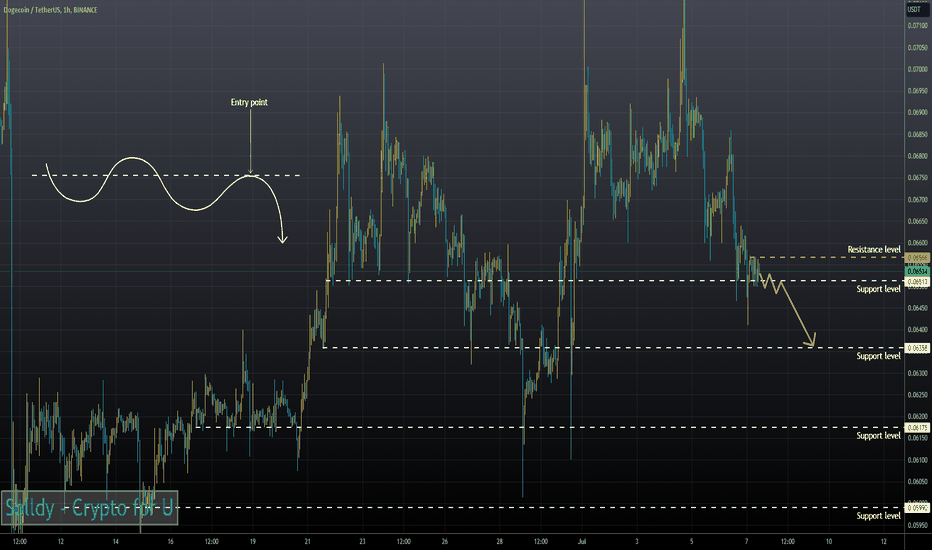
Task: Select the 0.06175 price tag
Action: pyautogui.click(x=918, y=428)
